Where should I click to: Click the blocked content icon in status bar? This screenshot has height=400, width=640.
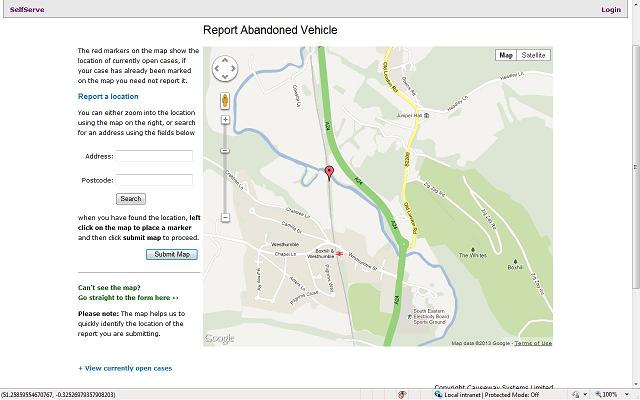[x=402, y=394]
